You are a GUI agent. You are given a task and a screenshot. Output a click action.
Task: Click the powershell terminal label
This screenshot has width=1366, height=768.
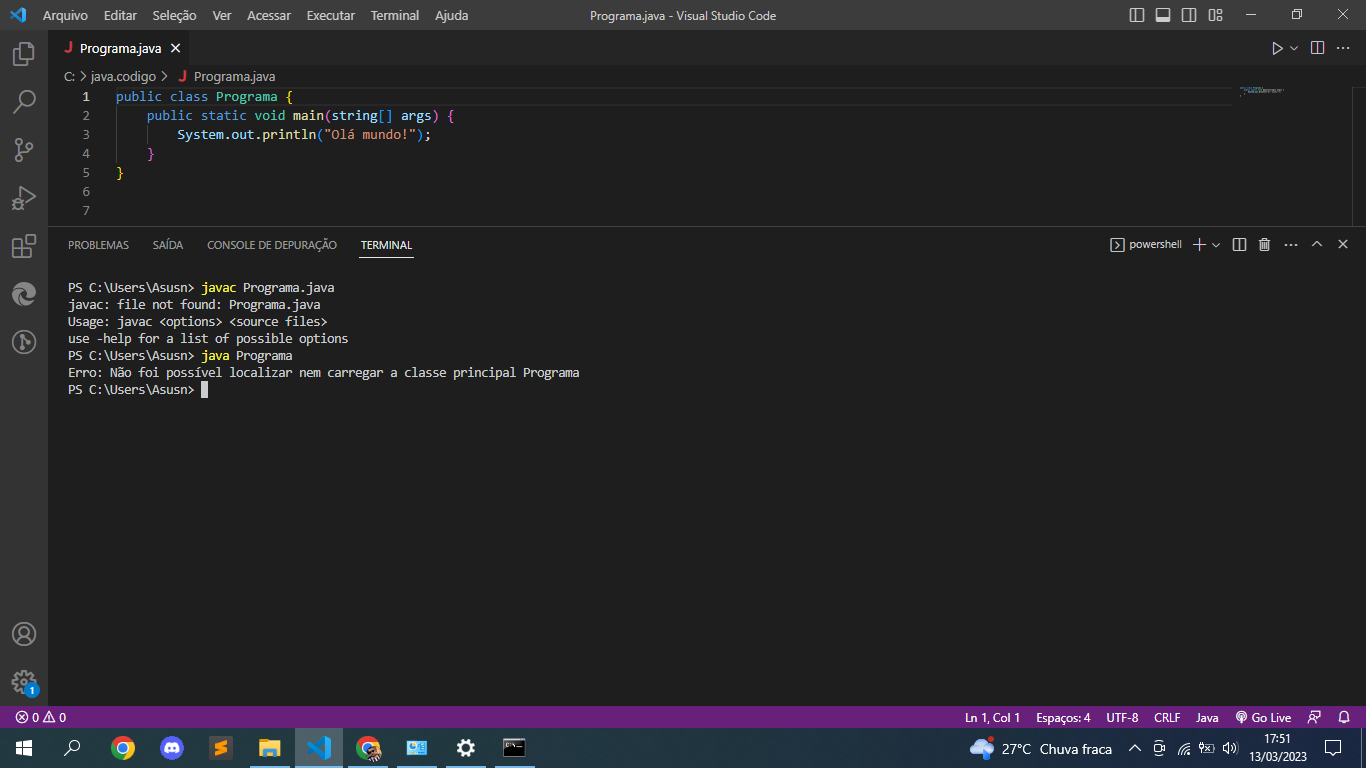[x=1146, y=244]
